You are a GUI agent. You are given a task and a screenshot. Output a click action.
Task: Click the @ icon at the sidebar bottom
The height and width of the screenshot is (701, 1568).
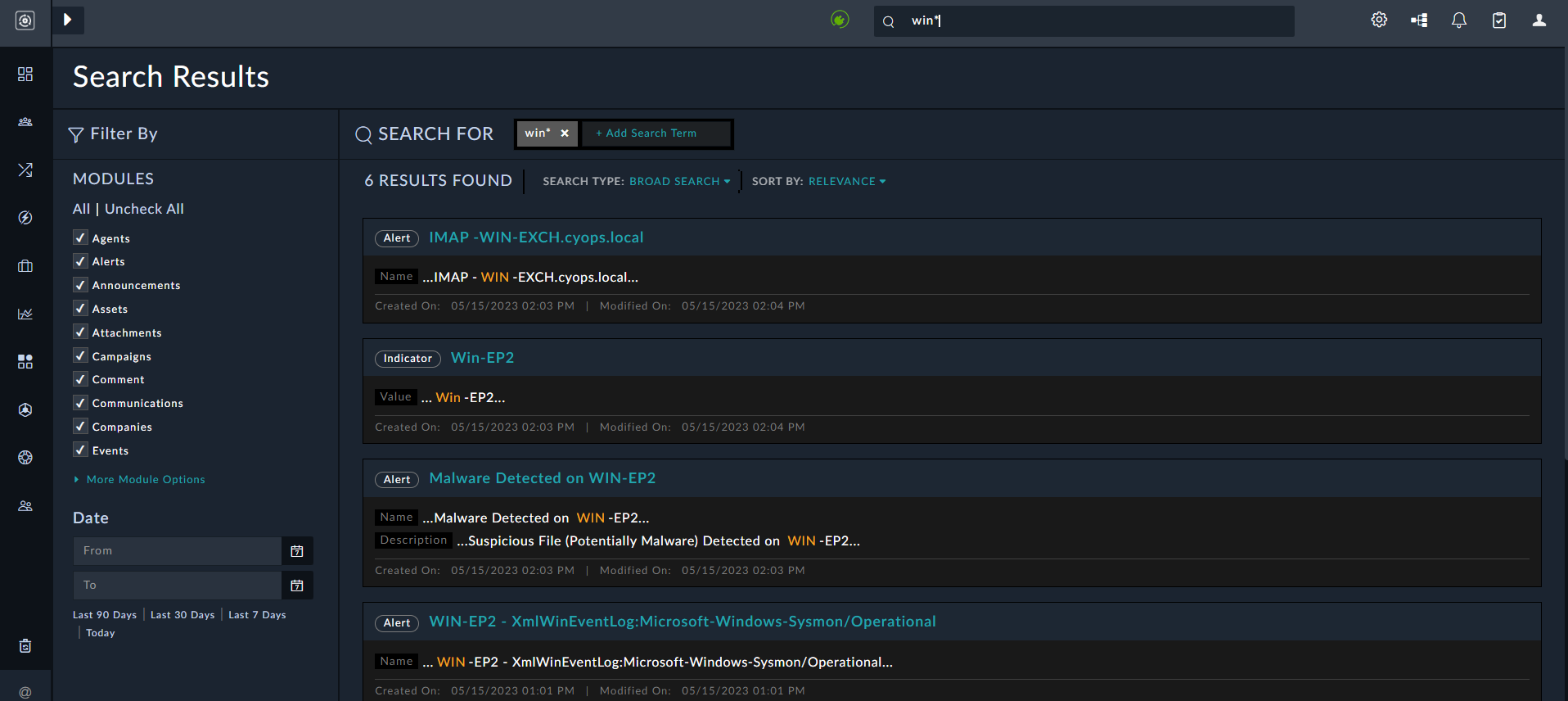[x=25, y=693]
